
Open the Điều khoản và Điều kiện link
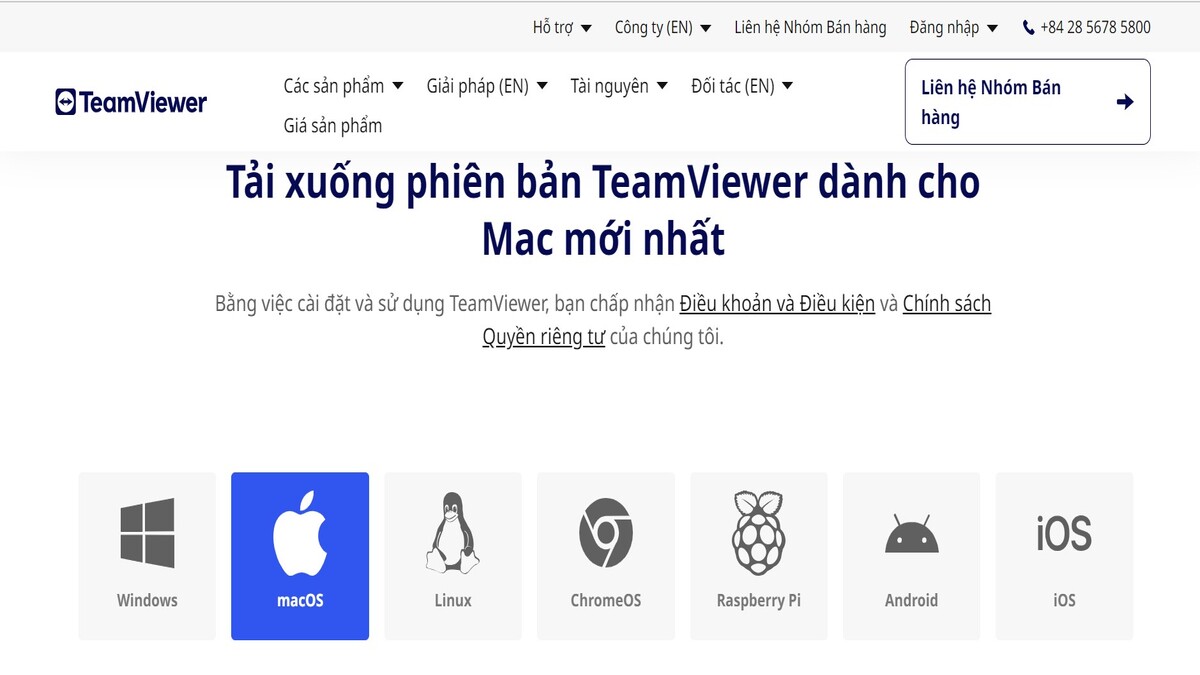[x=777, y=304]
